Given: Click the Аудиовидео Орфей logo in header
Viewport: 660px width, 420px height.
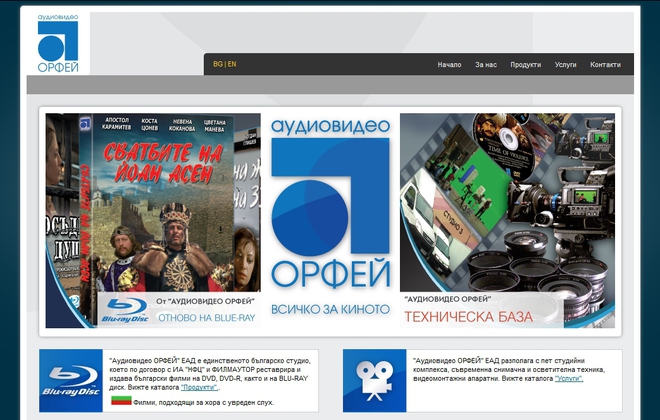Looking at the screenshot, I should coord(58,43).
